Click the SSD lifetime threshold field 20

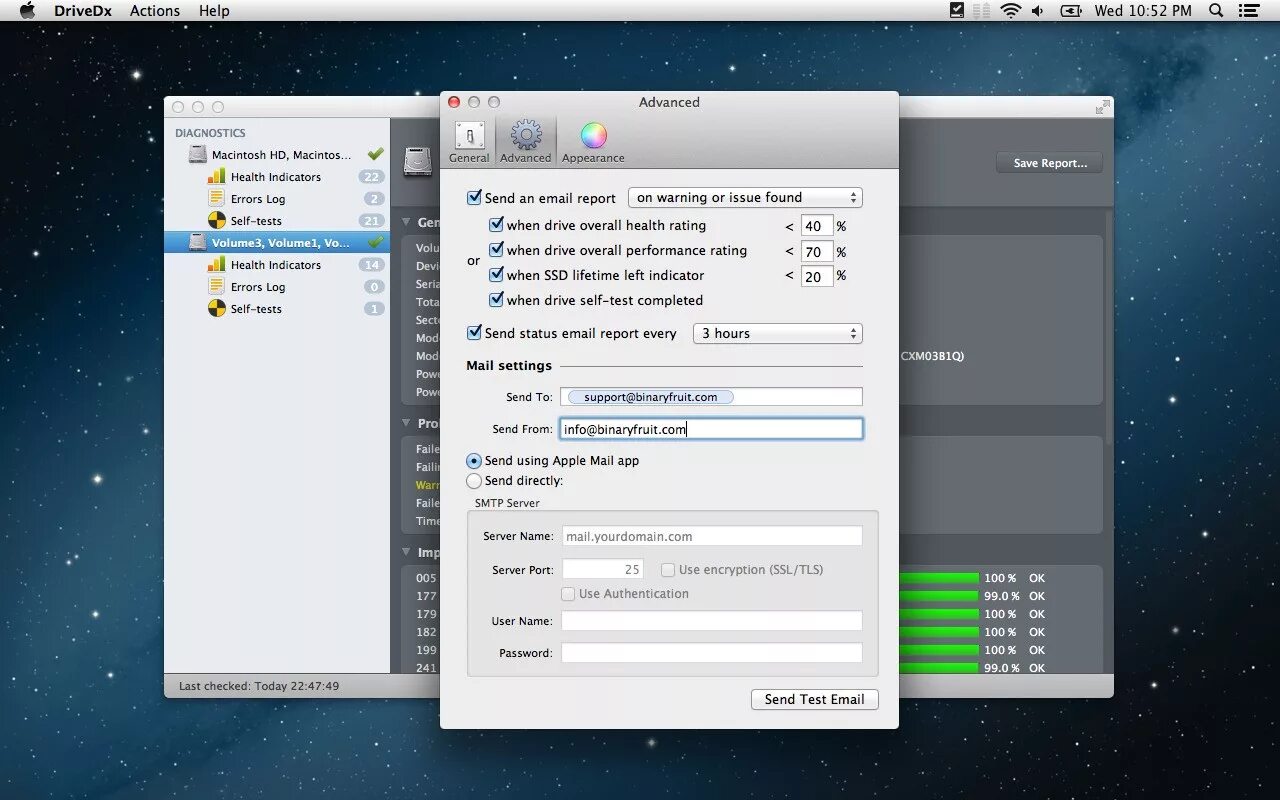pyautogui.click(x=817, y=276)
